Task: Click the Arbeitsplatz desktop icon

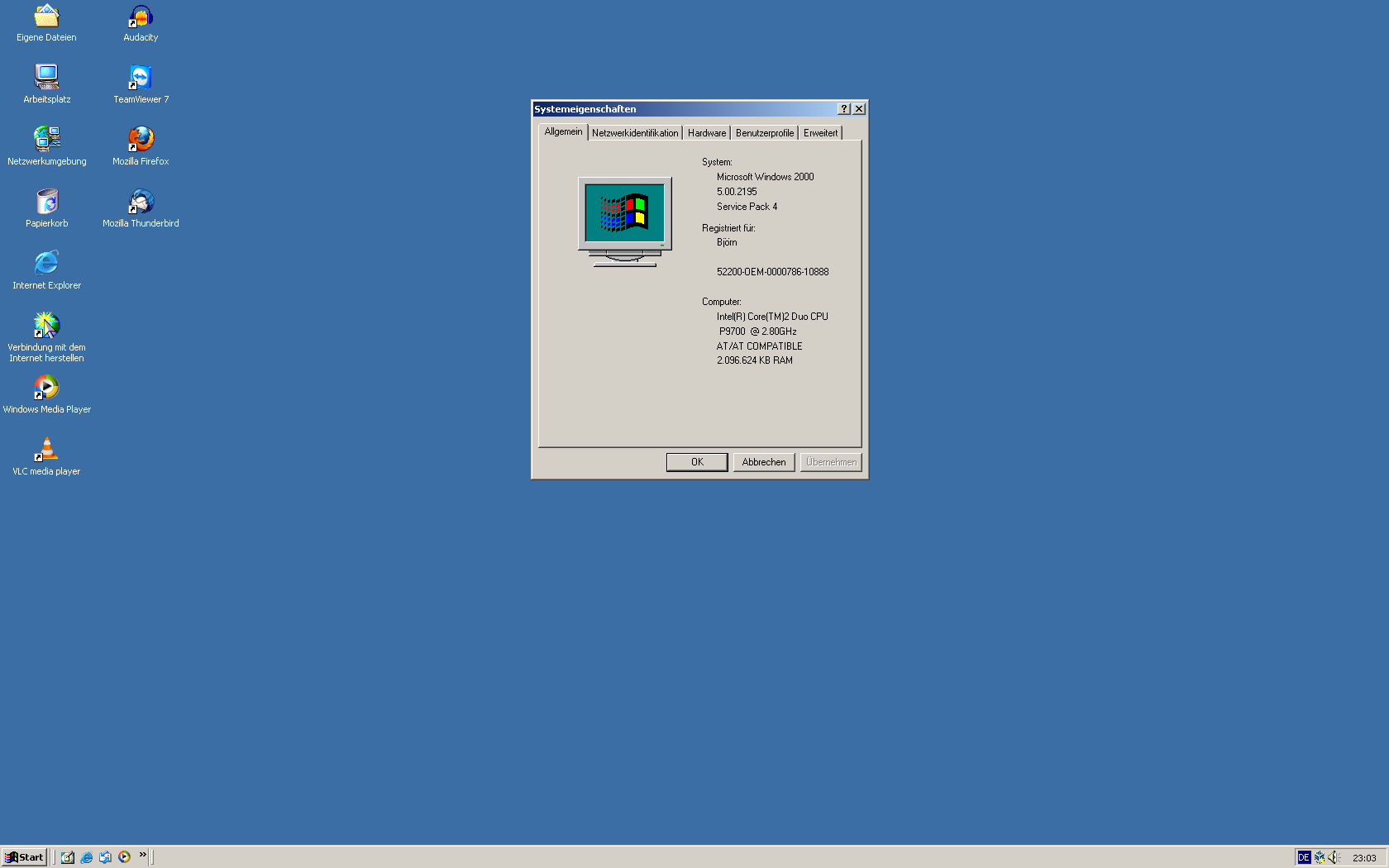Action: tap(47, 78)
